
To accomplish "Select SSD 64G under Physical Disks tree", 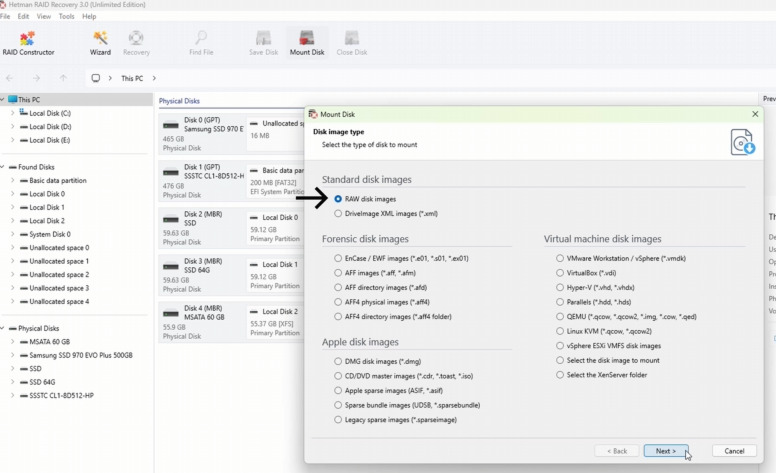I will (x=42, y=382).
